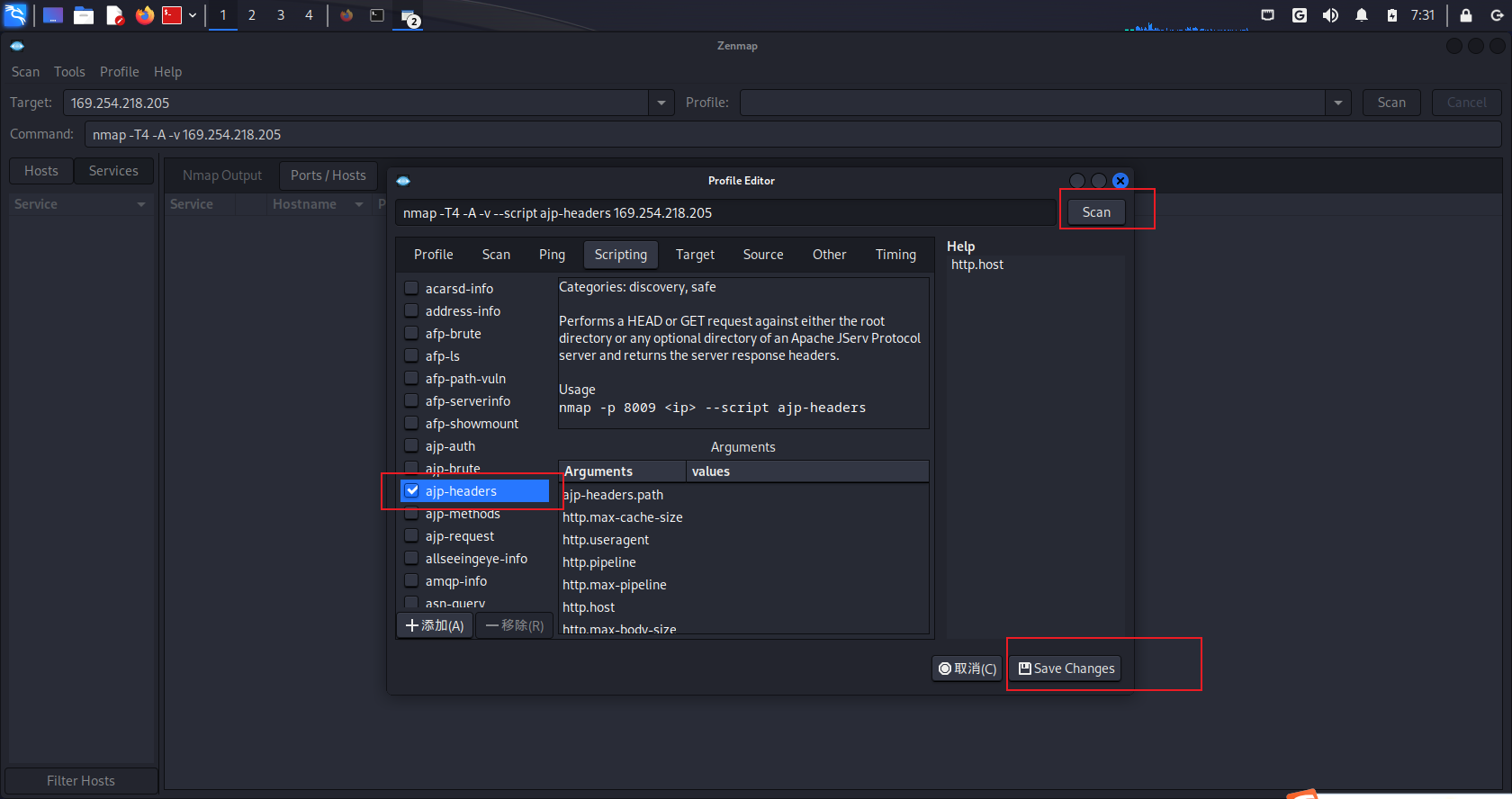Image resolution: width=1512 pixels, height=799 pixels.
Task: Uncheck the ajp-headers script checkbox
Action: [x=412, y=490]
